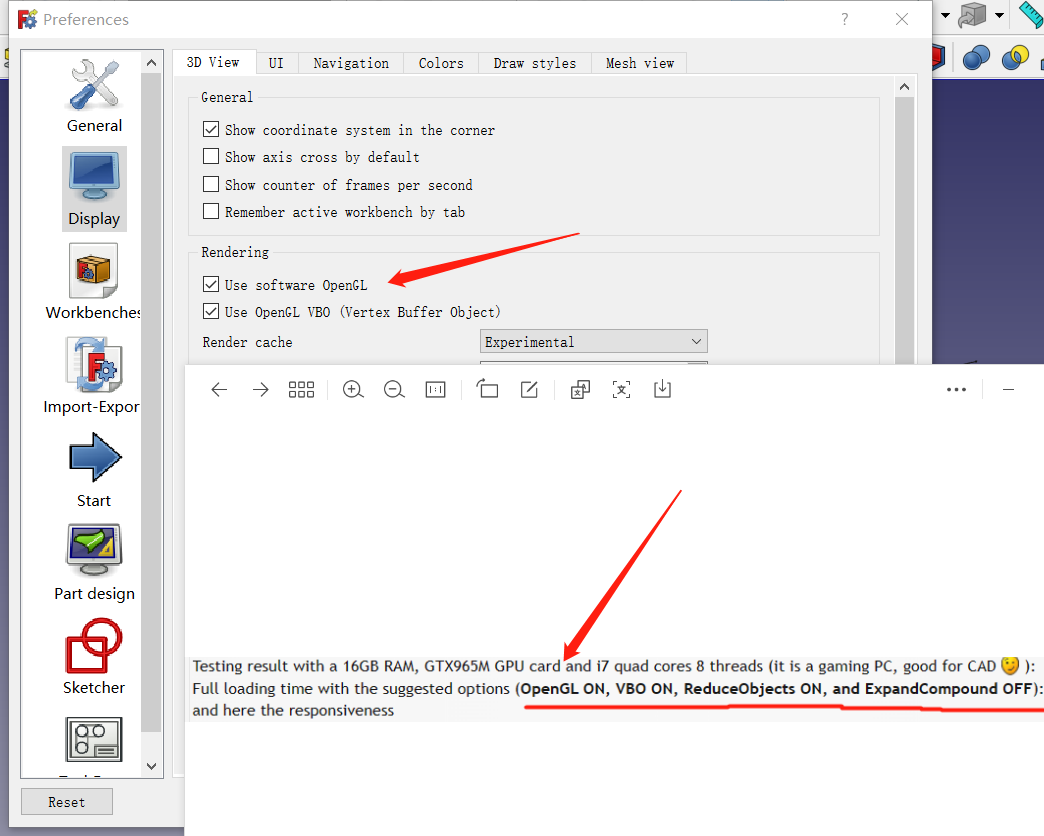Click the save/download image icon
Screen dimensions: 1044x836
pos(662,390)
